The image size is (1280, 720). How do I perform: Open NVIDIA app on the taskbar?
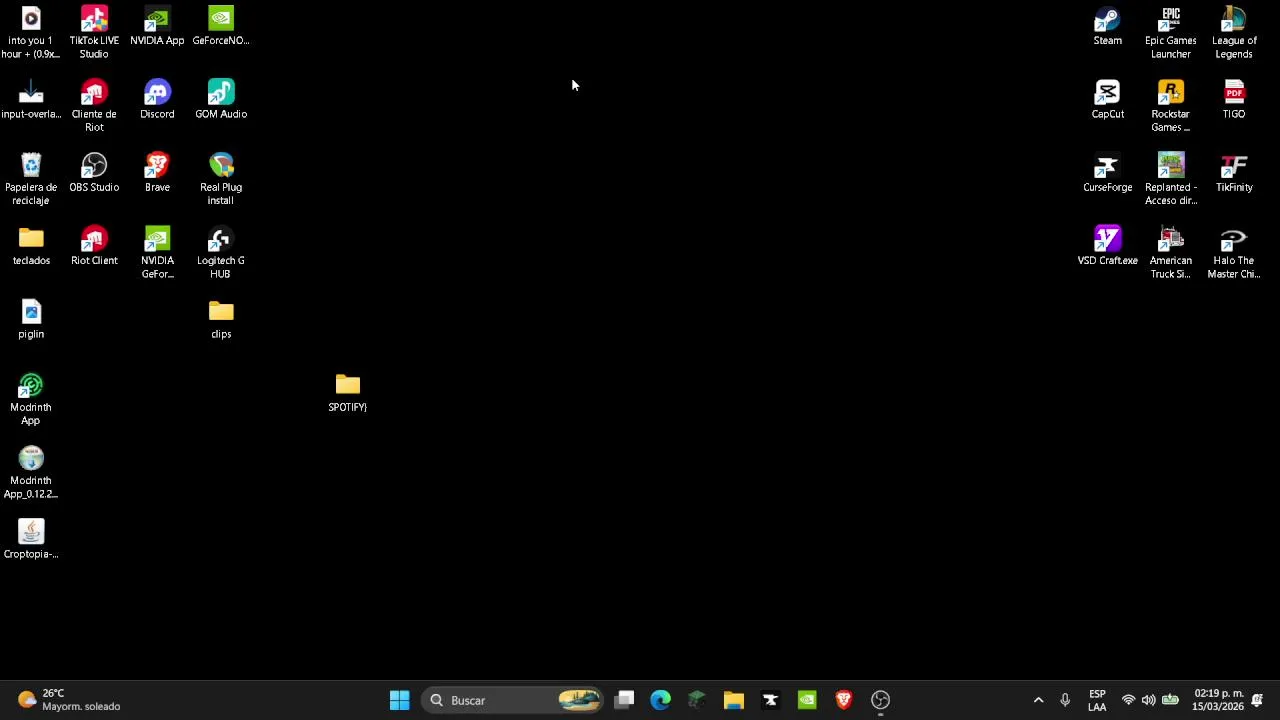pos(807,700)
